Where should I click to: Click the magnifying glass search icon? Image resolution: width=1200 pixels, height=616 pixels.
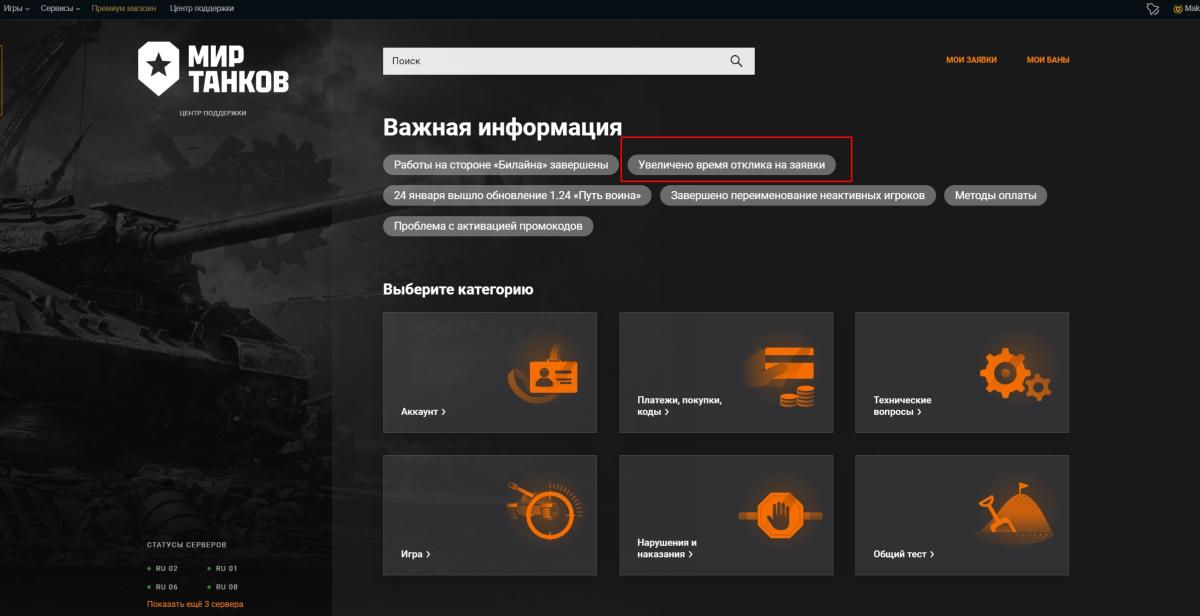[x=737, y=61]
